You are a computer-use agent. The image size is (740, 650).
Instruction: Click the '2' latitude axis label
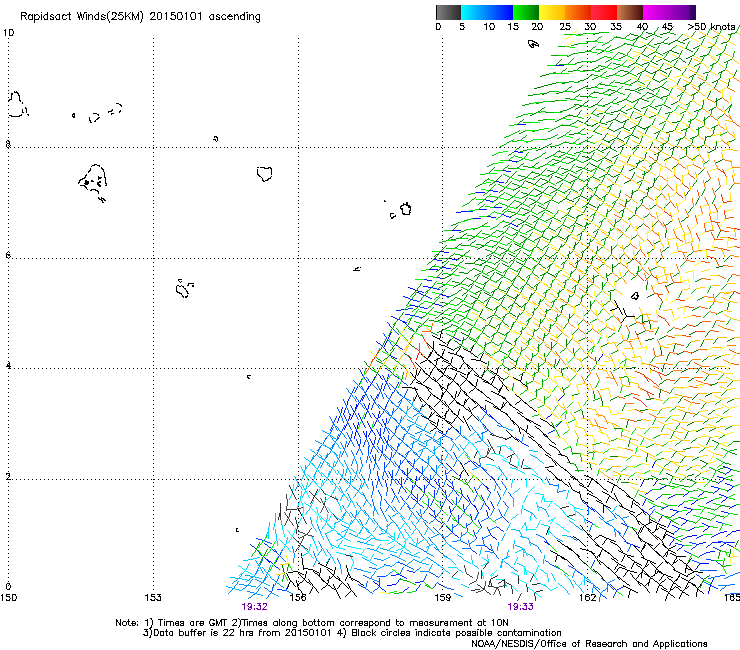point(8,476)
